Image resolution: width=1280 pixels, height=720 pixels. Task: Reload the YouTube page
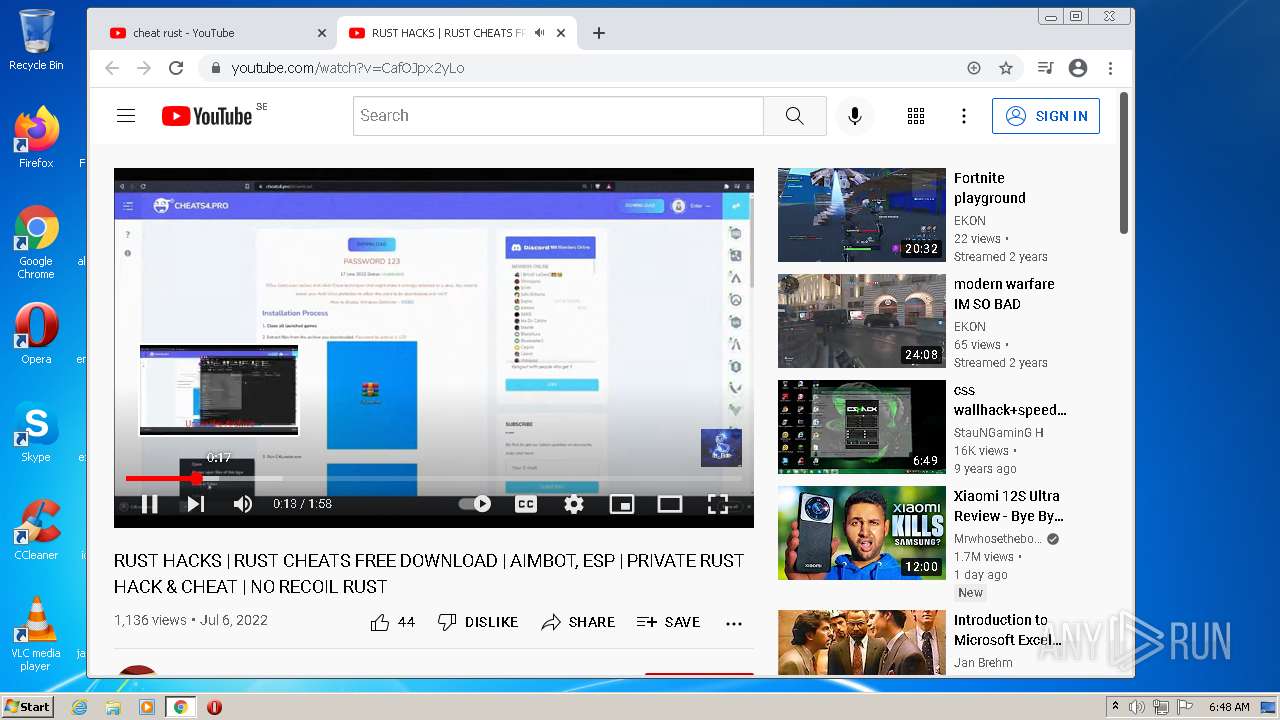tap(176, 68)
